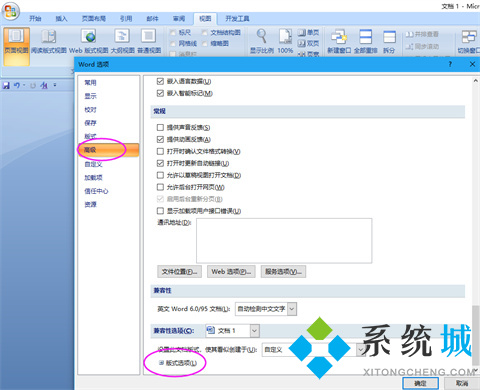Open the Office button menu
Screen dimensions: 480x390
pyautogui.click(x=10, y=12)
